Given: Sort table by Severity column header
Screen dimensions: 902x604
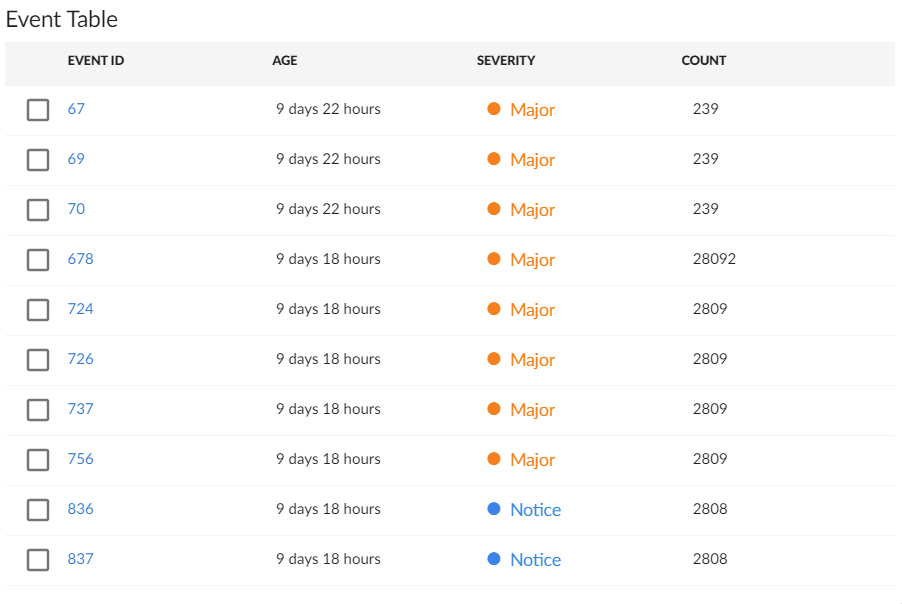Looking at the screenshot, I should (506, 61).
